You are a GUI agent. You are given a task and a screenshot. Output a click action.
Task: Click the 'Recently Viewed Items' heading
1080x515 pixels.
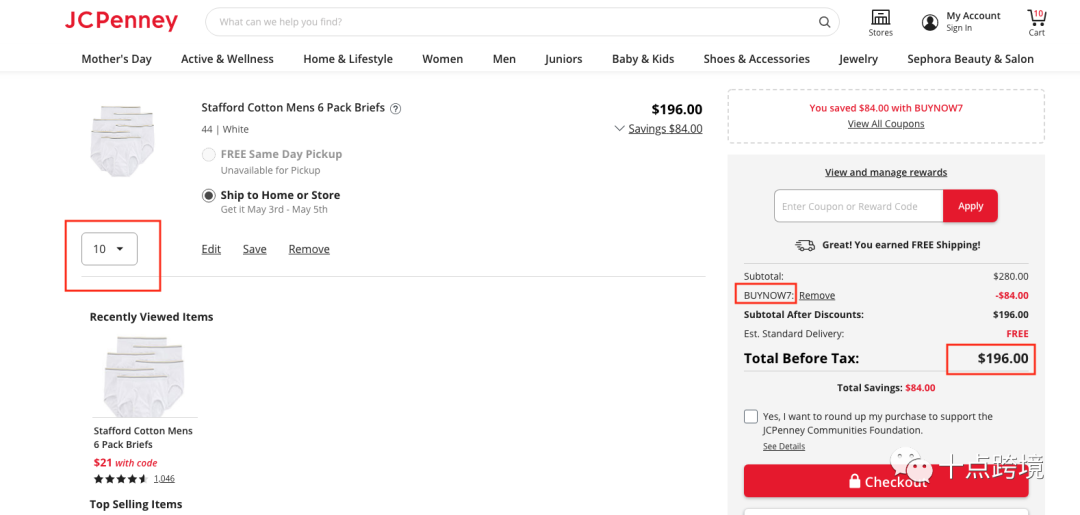pyautogui.click(x=152, y=317)
